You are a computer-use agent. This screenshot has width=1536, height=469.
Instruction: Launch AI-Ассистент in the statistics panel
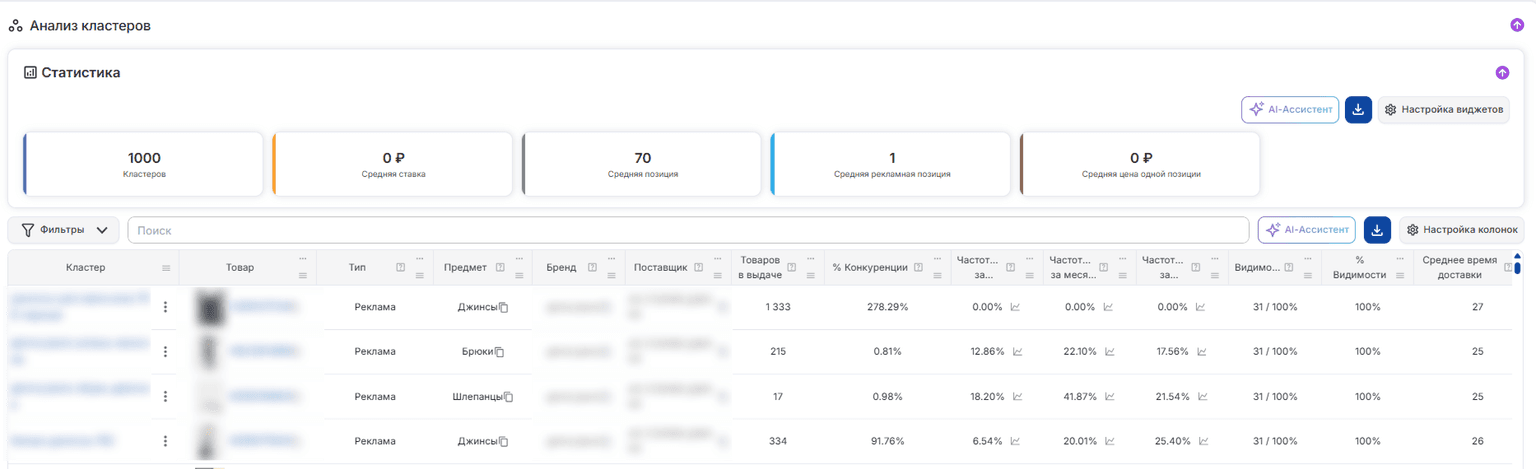pyautogui.click(x=1290, y=110)
